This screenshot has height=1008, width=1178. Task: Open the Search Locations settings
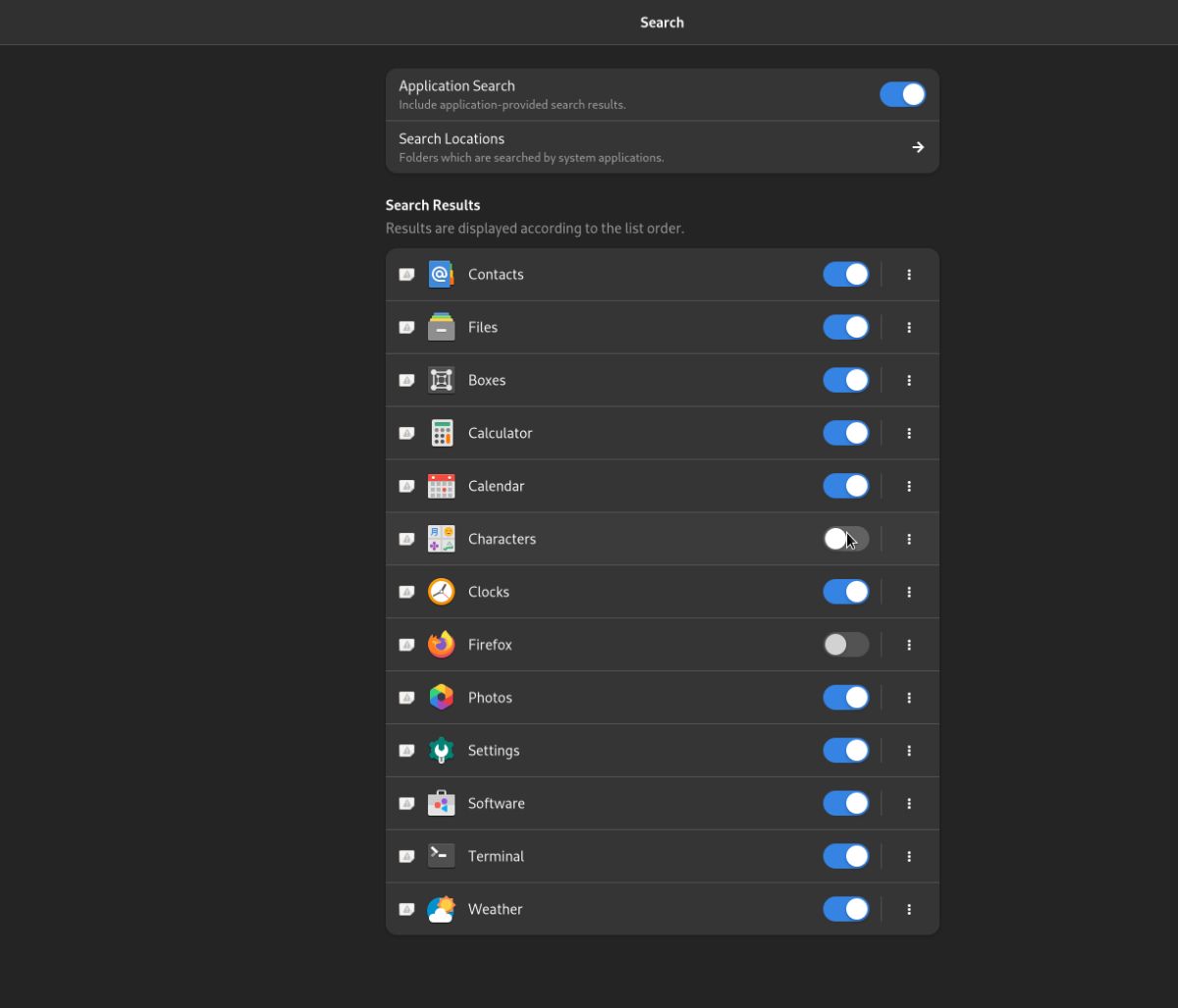pyautogui.click(x=663, y=146)
